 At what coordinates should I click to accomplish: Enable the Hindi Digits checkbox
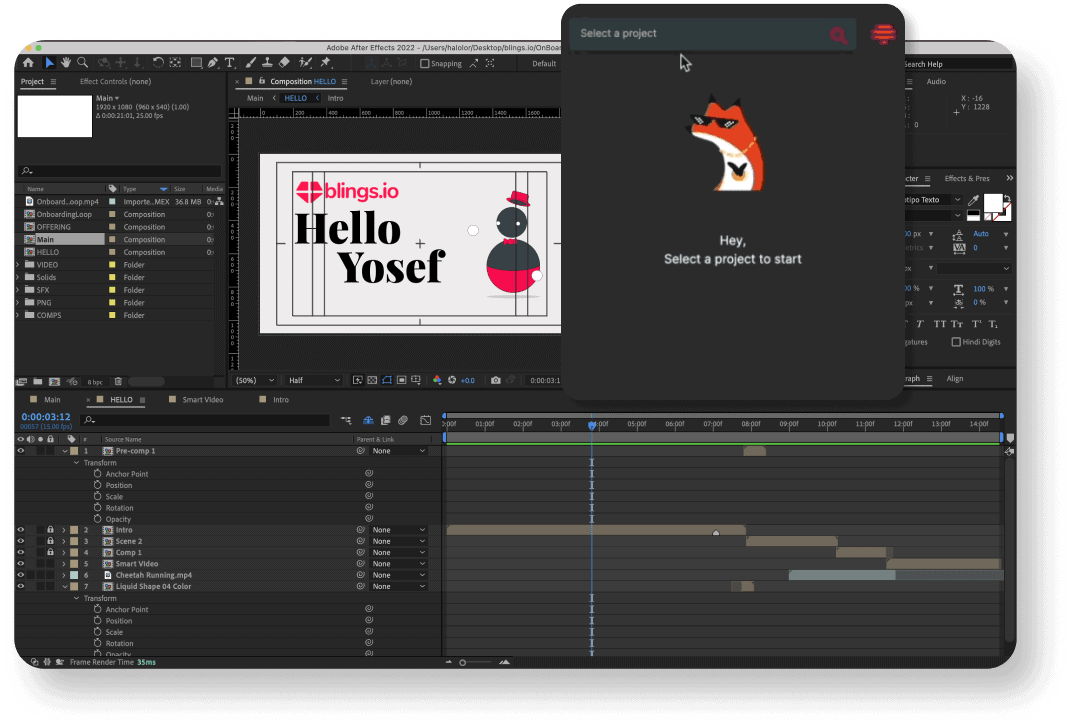click(956, 342)
